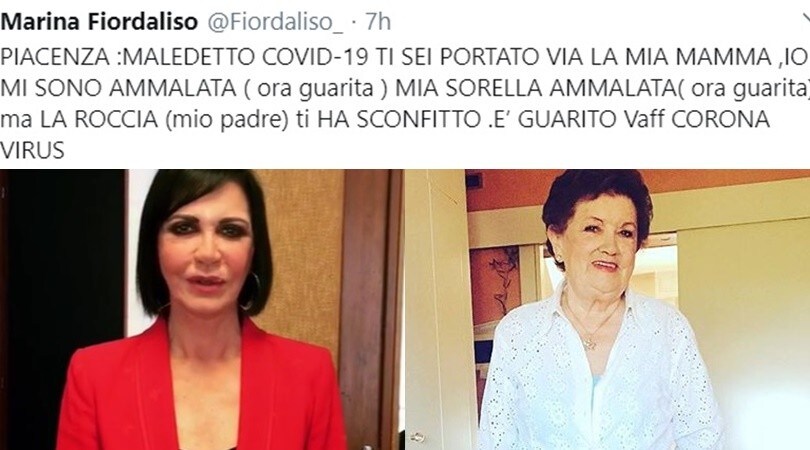Open the right photo of woman in white shirt
Image resolution: width=810 pixels, height=450 pixels.
pyautogui.click(x=608, y=309)
